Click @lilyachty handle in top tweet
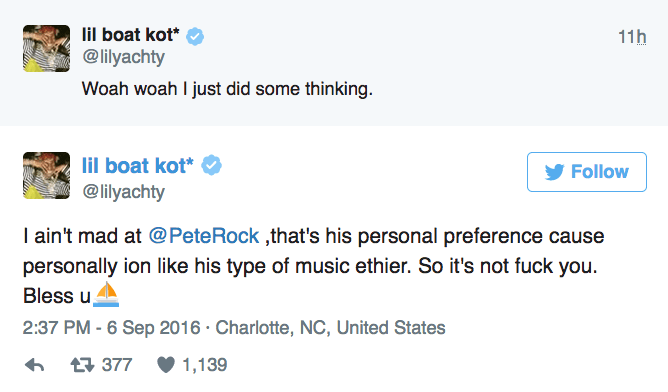This screenshot has height=392, width=668. click(x=124, y=57)
